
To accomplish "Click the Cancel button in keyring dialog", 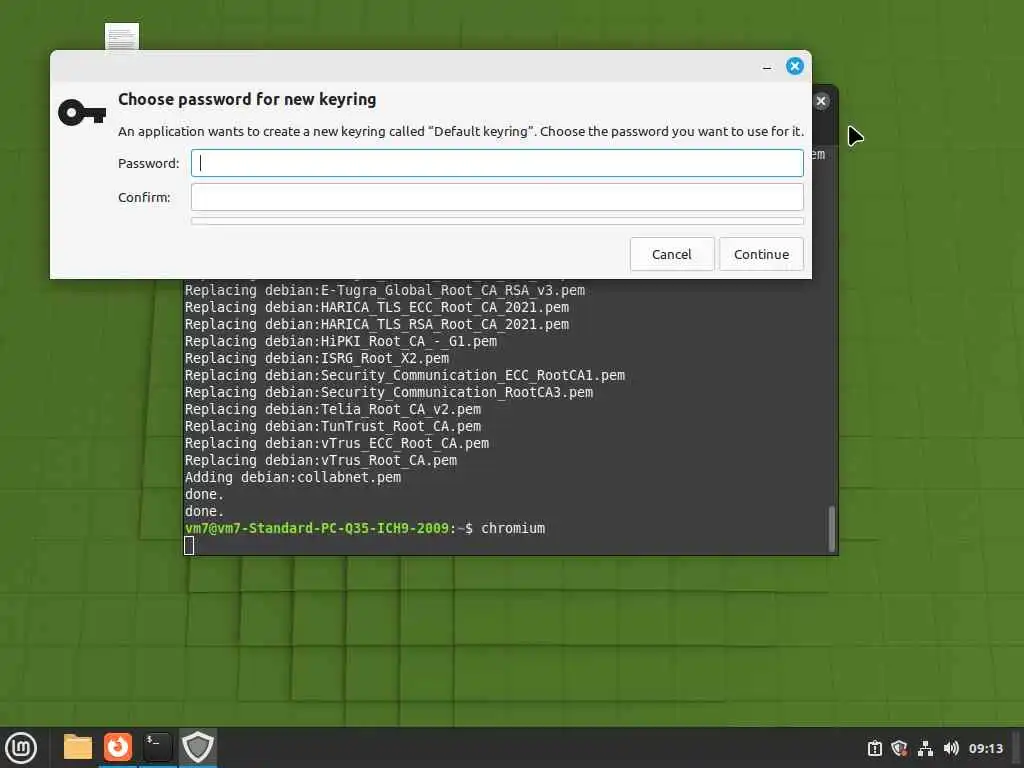I will (671, 254).
